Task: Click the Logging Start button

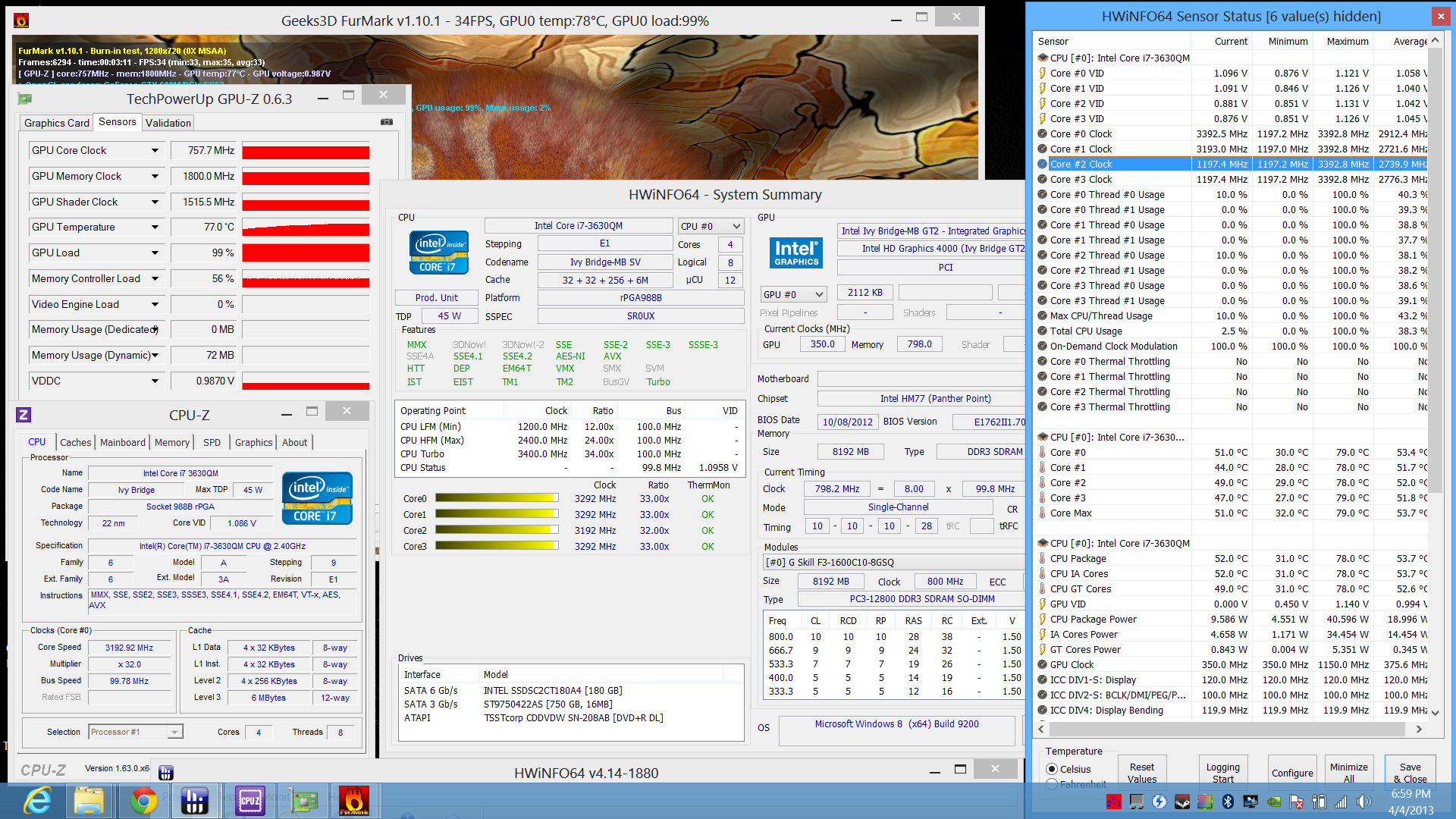Action: point(1223,773)
